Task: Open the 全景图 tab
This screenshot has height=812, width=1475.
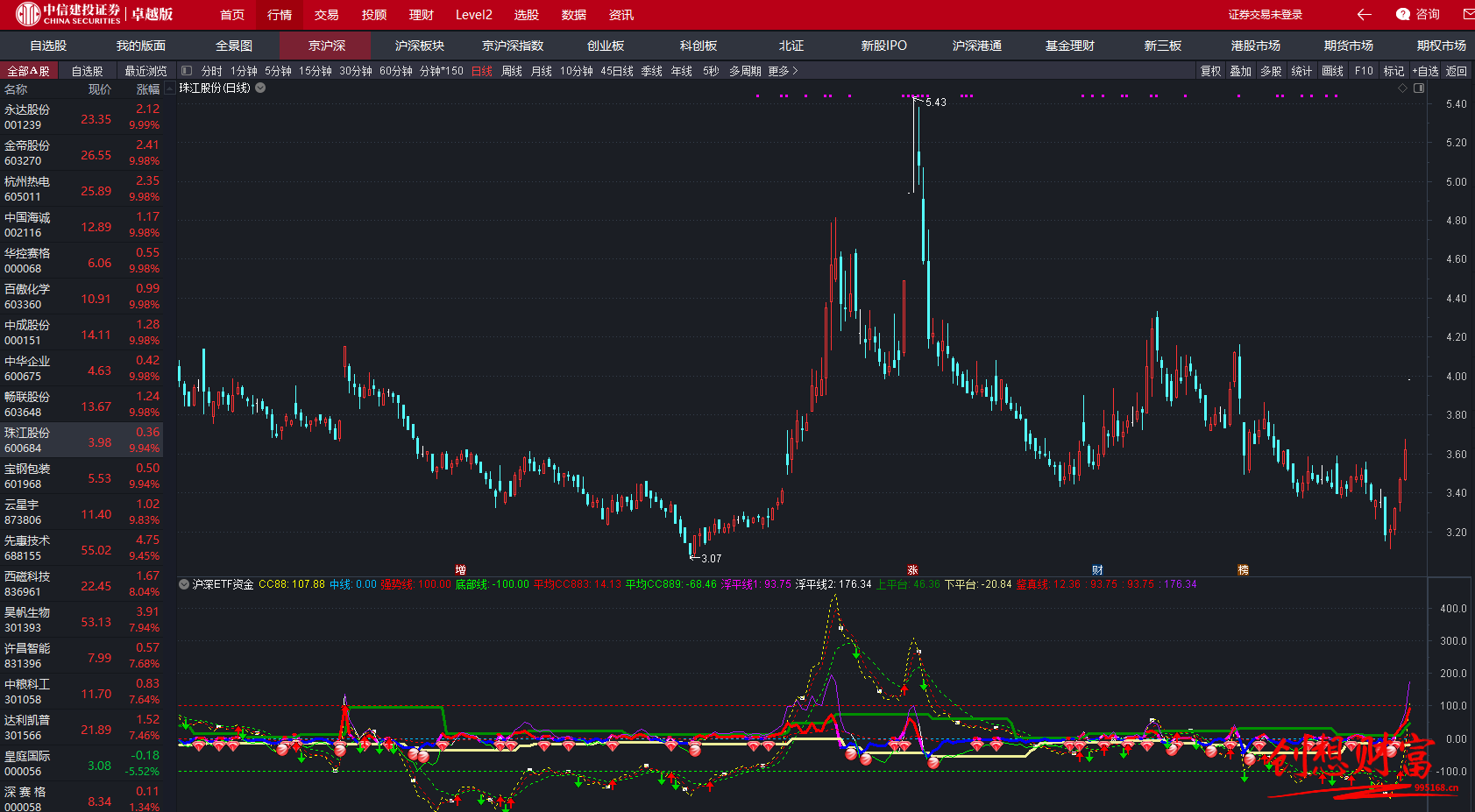Action: (234, 46)
